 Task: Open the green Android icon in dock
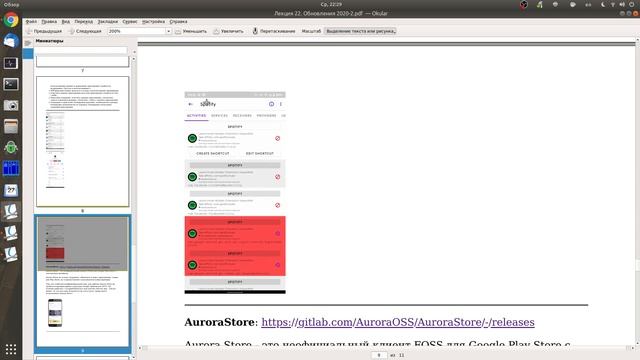pos(11,147)
